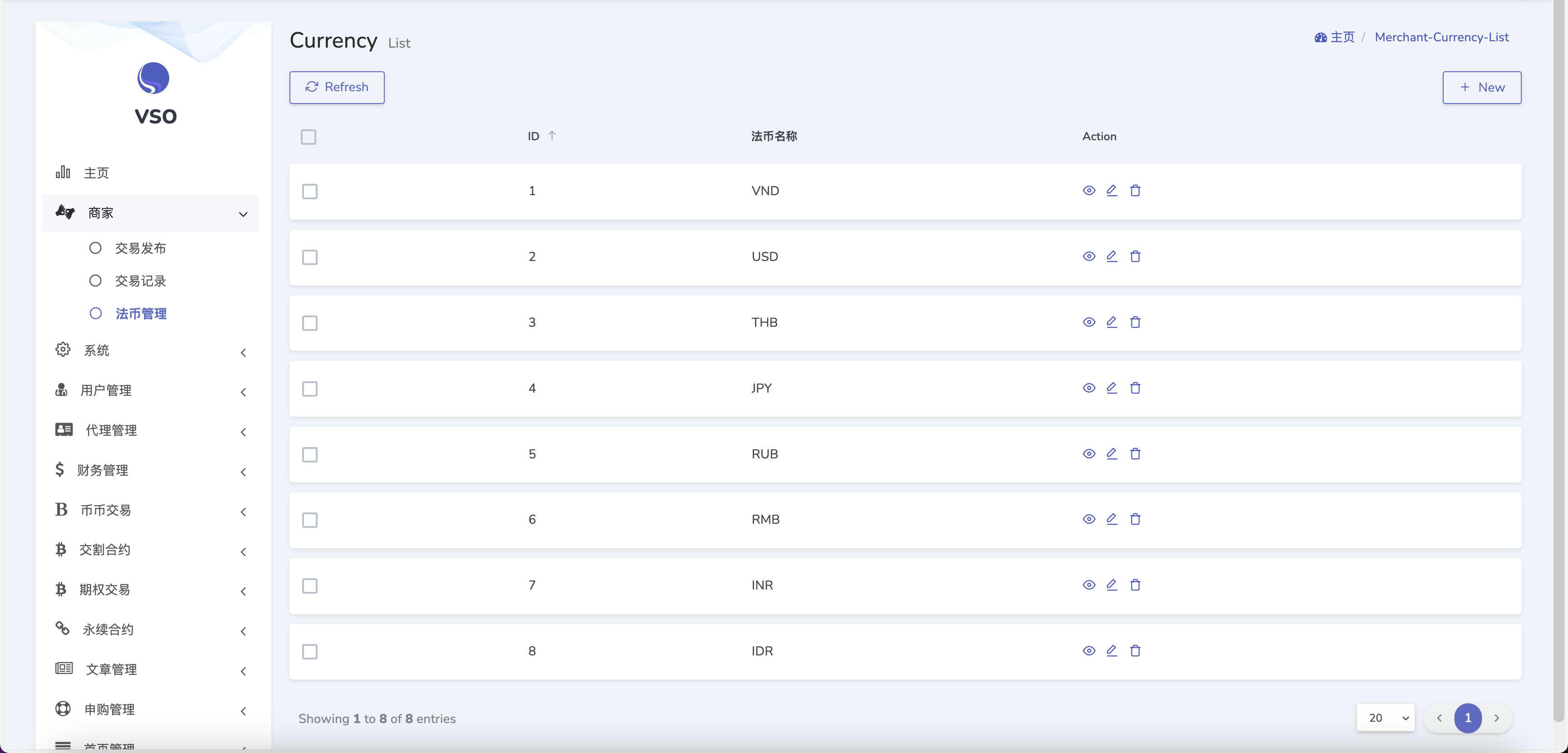Click the view icon for IDR
This screenshot has height=753, width=1568.
1088,650
